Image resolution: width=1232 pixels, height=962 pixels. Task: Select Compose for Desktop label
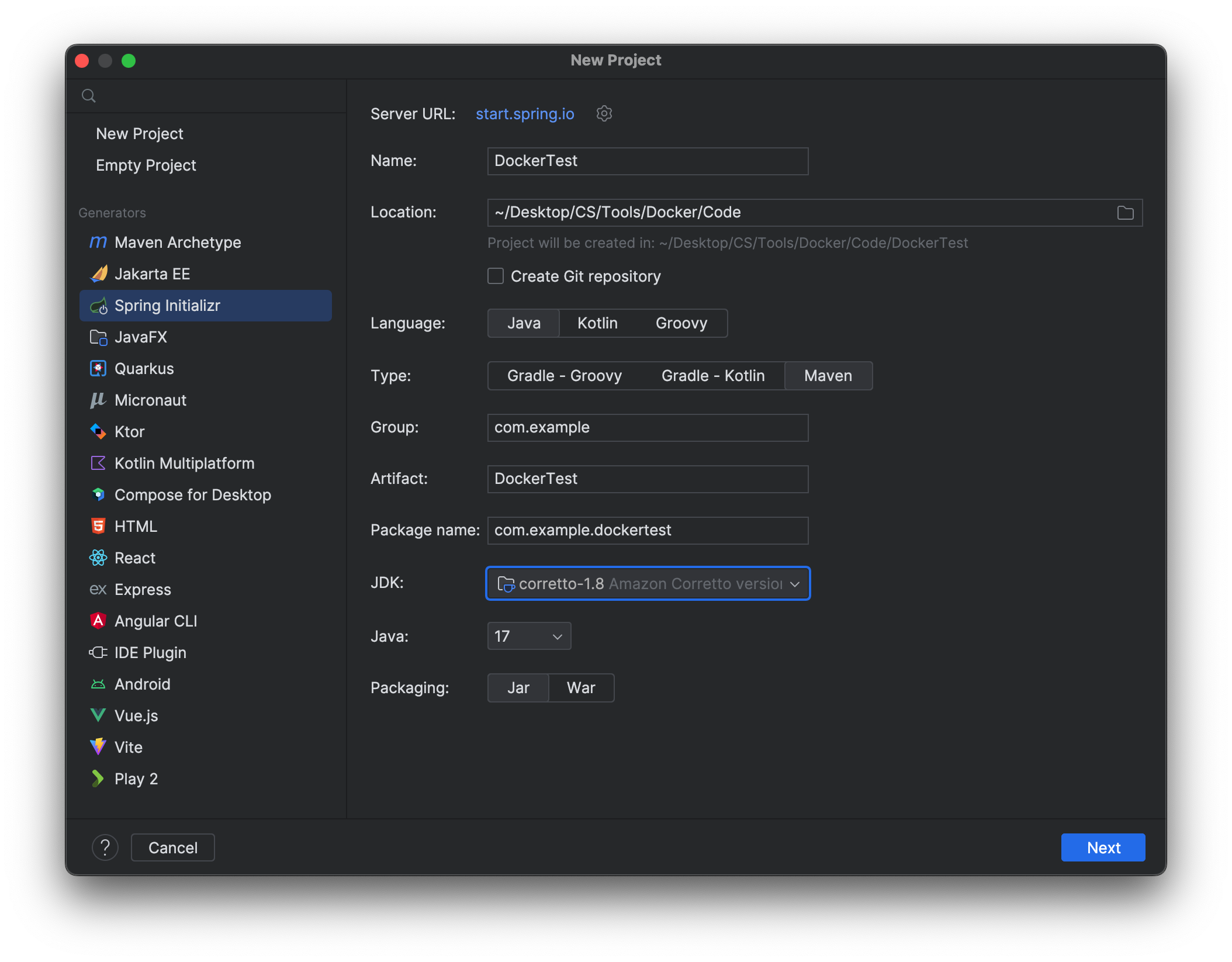coord(193,495)
